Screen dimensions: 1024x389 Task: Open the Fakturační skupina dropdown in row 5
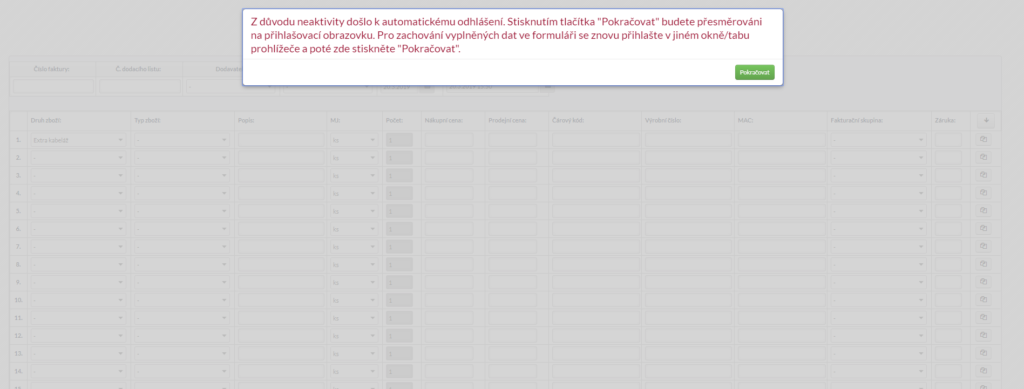click(x=878, y=211)
